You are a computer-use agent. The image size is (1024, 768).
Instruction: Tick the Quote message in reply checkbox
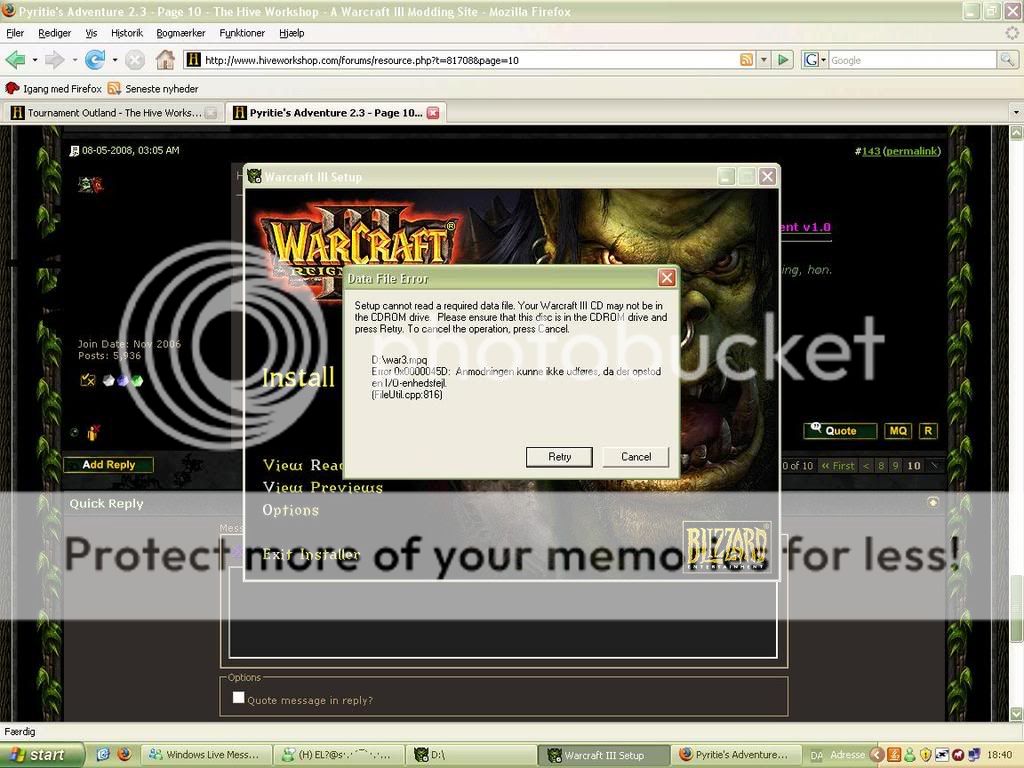pyautogui.click(x=238, y=697)
